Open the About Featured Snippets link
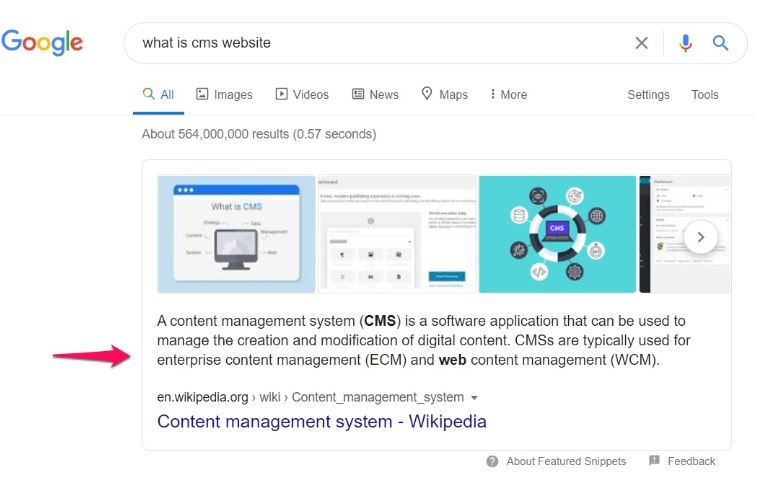757x490 pixels. 566,462
